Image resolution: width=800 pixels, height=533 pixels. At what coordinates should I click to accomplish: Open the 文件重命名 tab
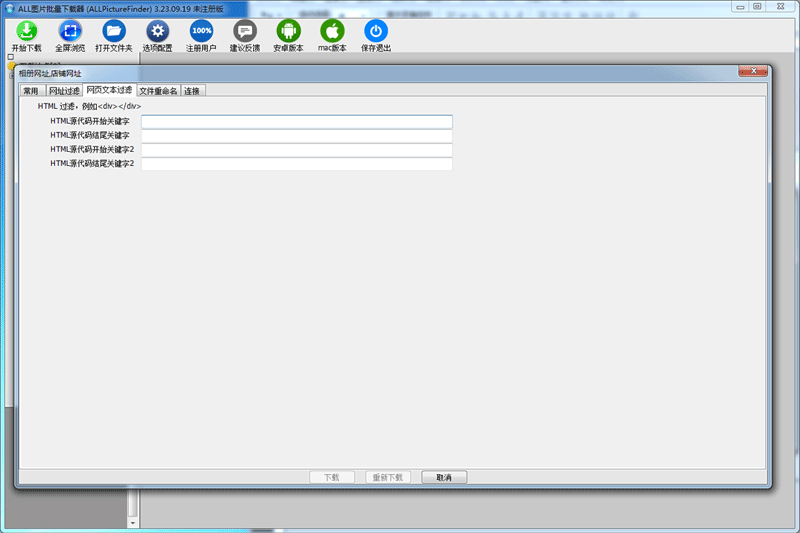click(158, 91)
